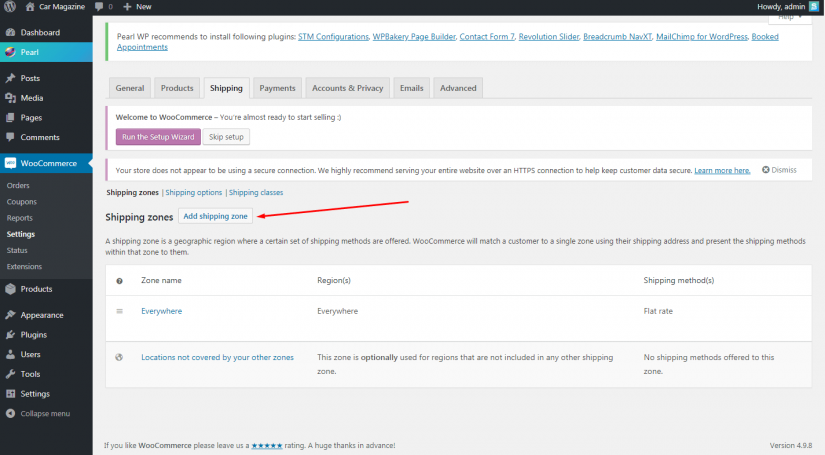Click the Dashboard gauge icon
Image resolution: width=825 pixels, height=455 pixels.
pyautogui.click(x=11, y=32)
